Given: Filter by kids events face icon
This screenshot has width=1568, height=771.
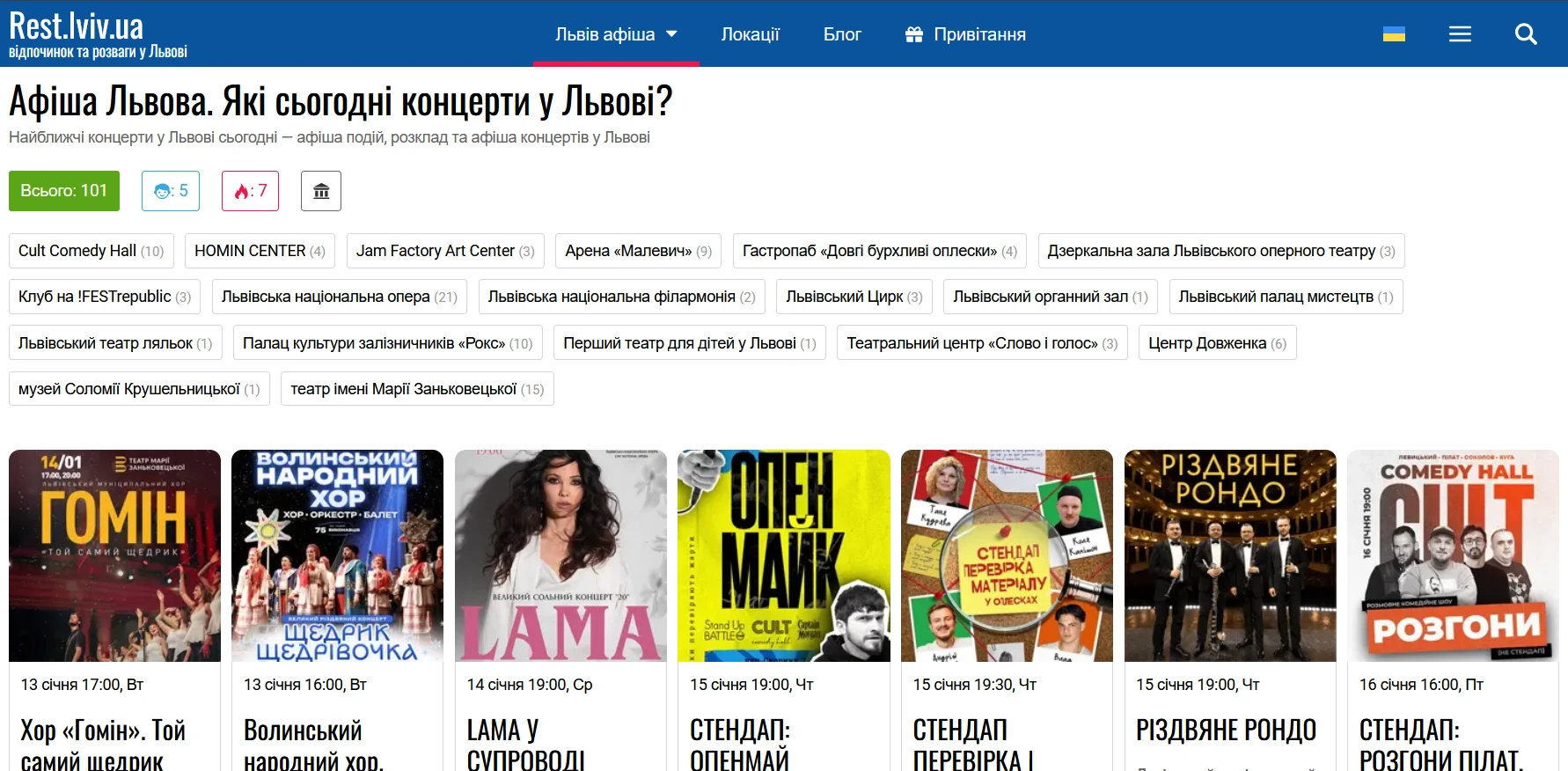Looking at the screenshot, I should click(171, 191).
